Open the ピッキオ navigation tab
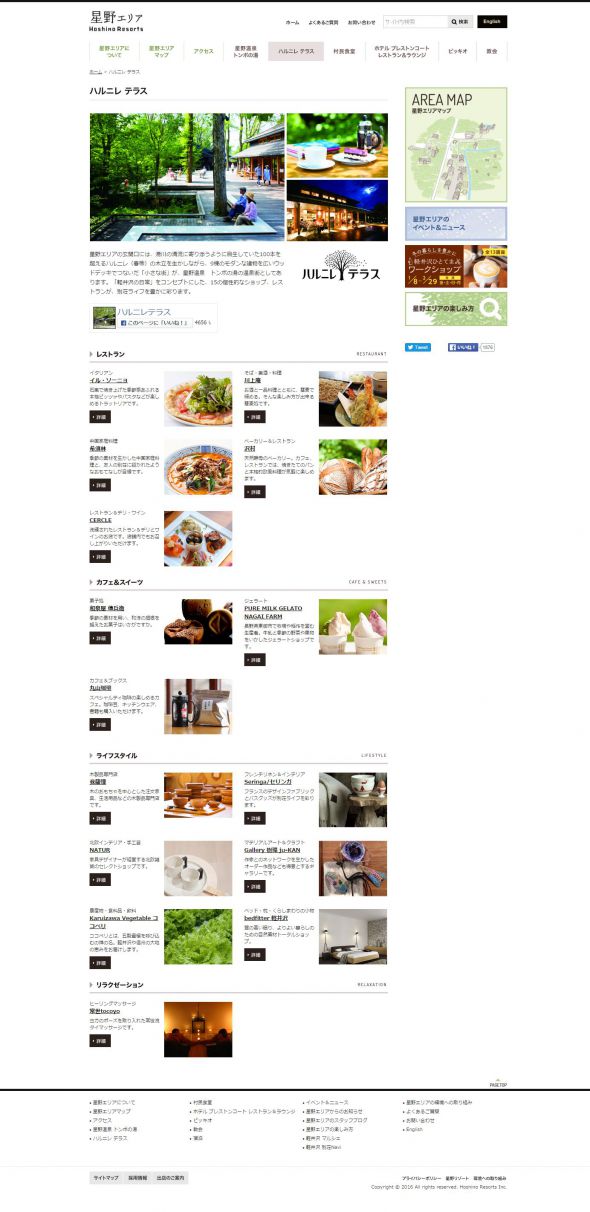 pos(458,51)
